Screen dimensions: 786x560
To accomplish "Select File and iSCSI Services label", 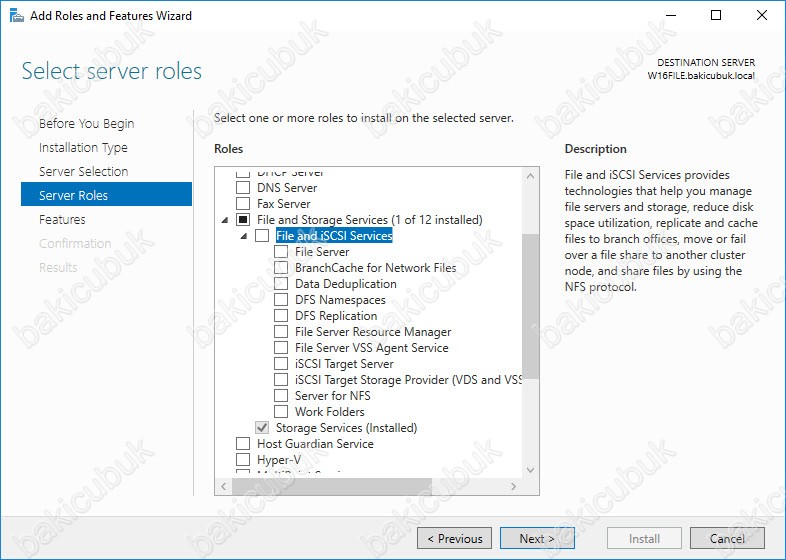I will click(334, 236).
